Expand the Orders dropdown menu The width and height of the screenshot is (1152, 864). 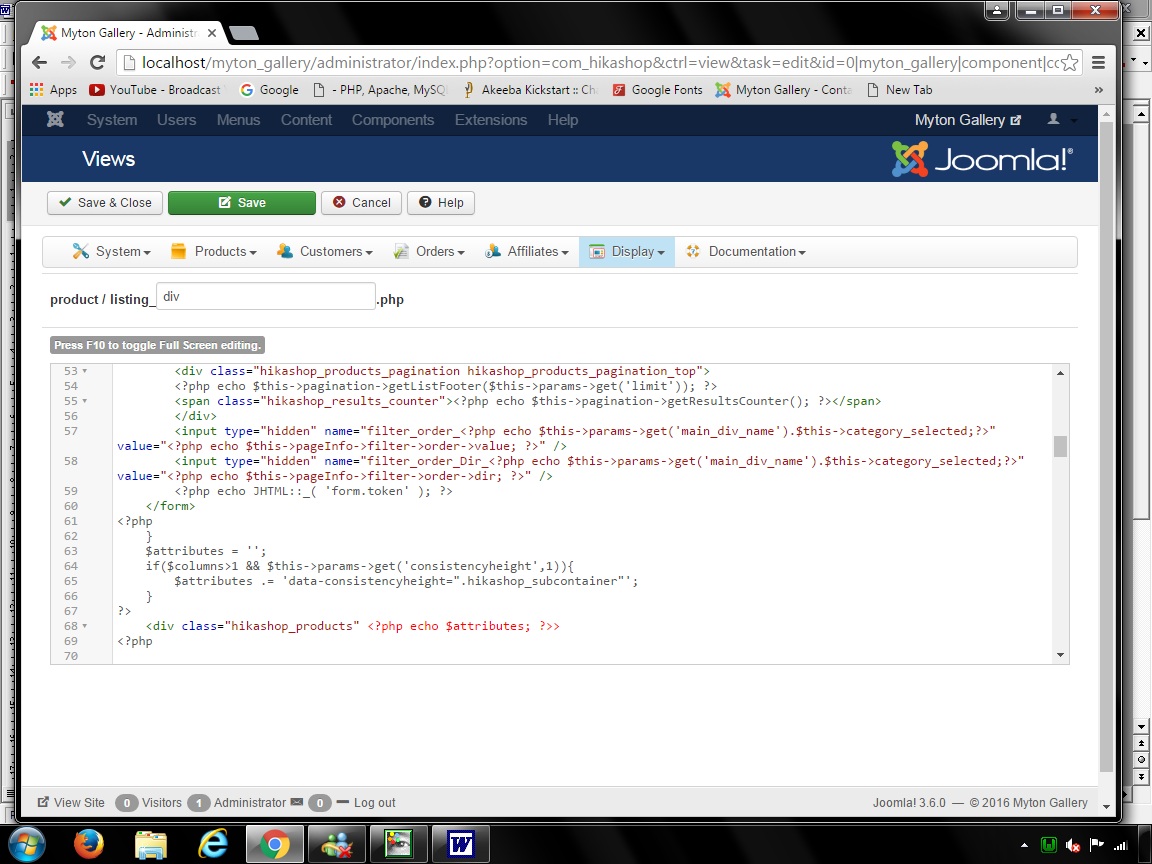click(x=429, y=252)
